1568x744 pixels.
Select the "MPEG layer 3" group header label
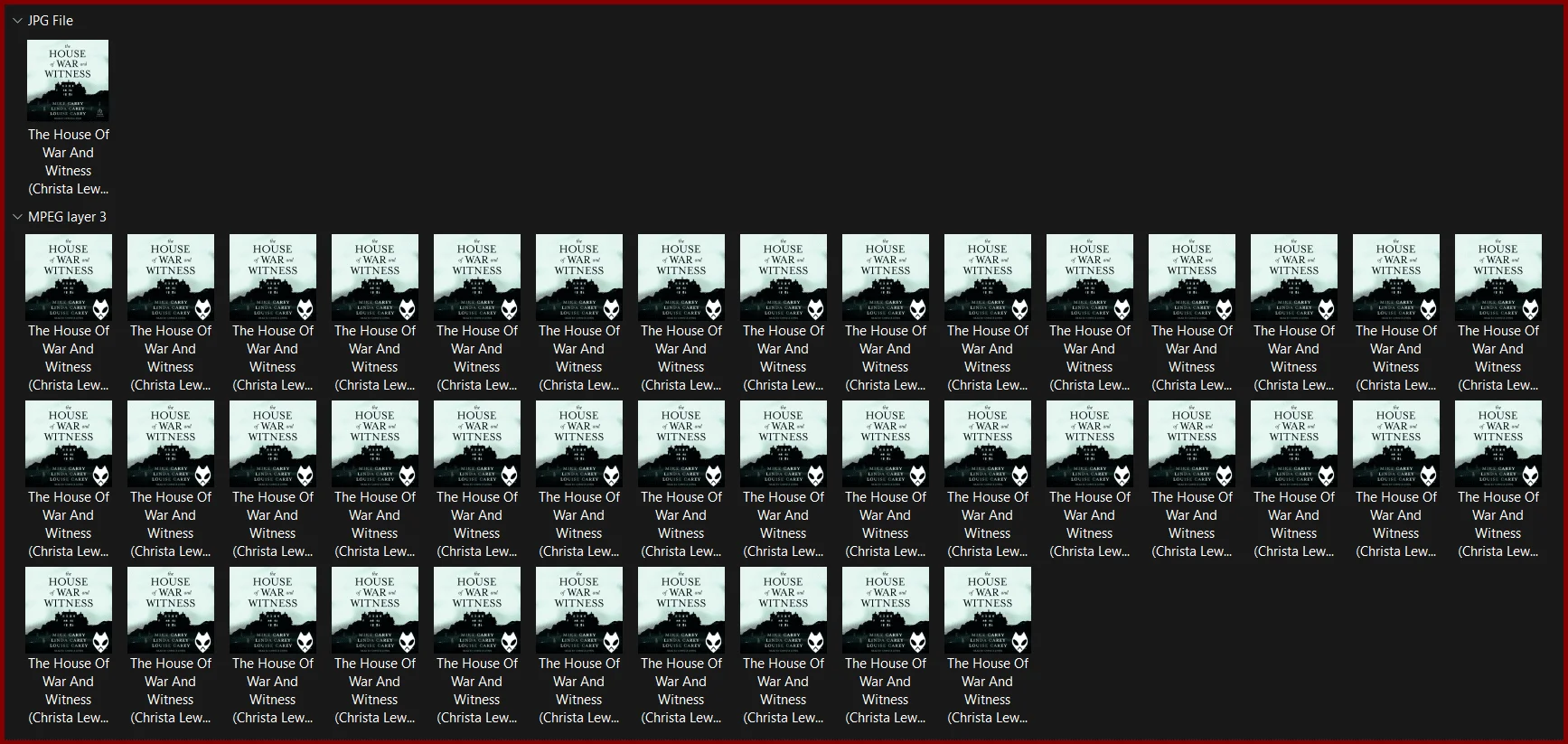coord(67,217)
